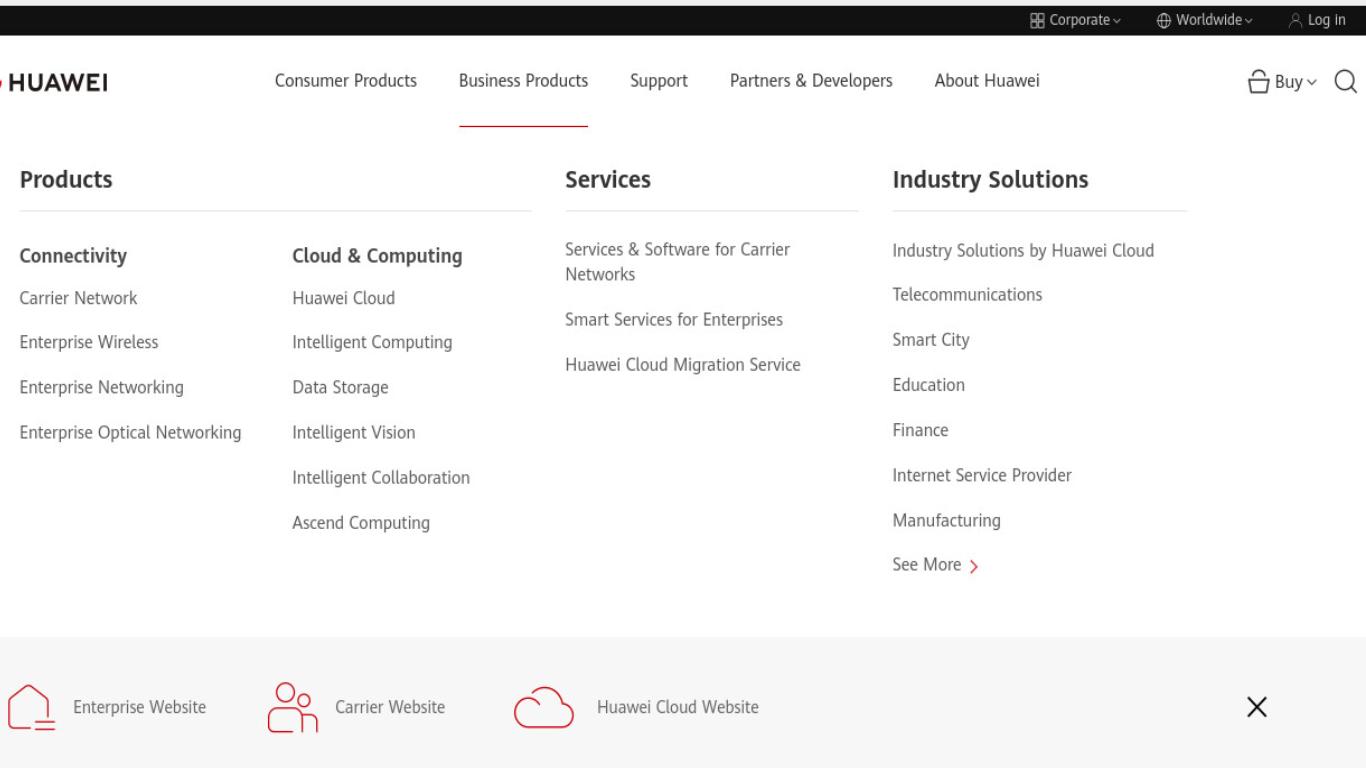Go to Intelligent Collaboration
1366x768 pixels.
(381, 477)
